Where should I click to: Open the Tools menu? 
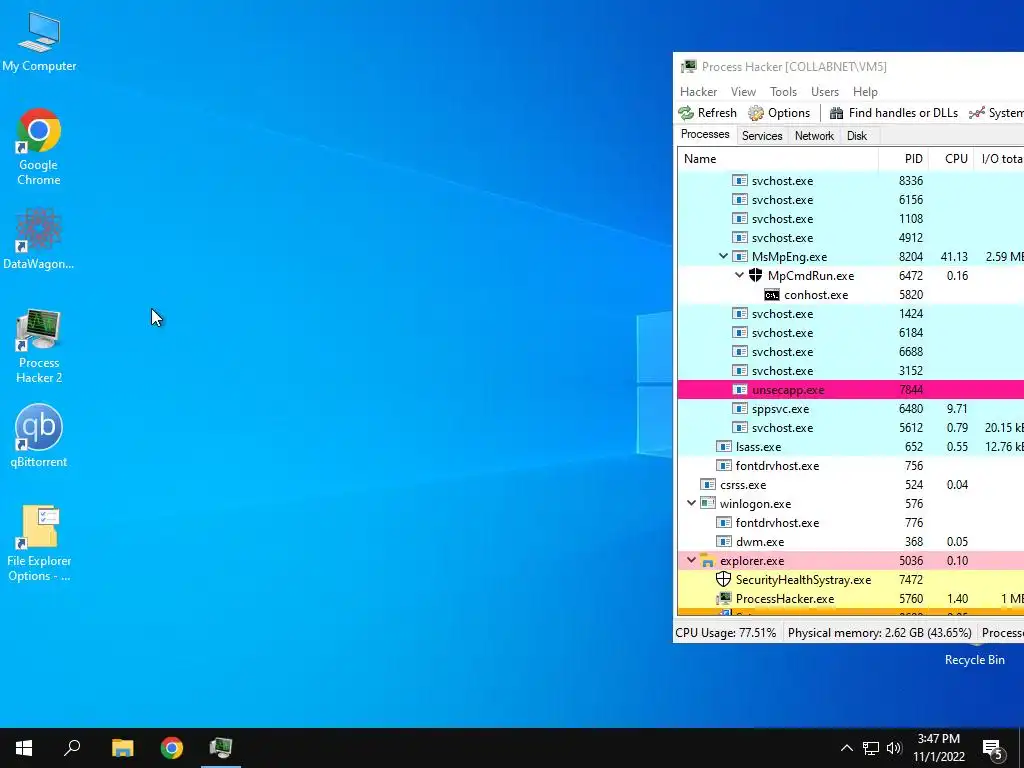click(783, 91)
